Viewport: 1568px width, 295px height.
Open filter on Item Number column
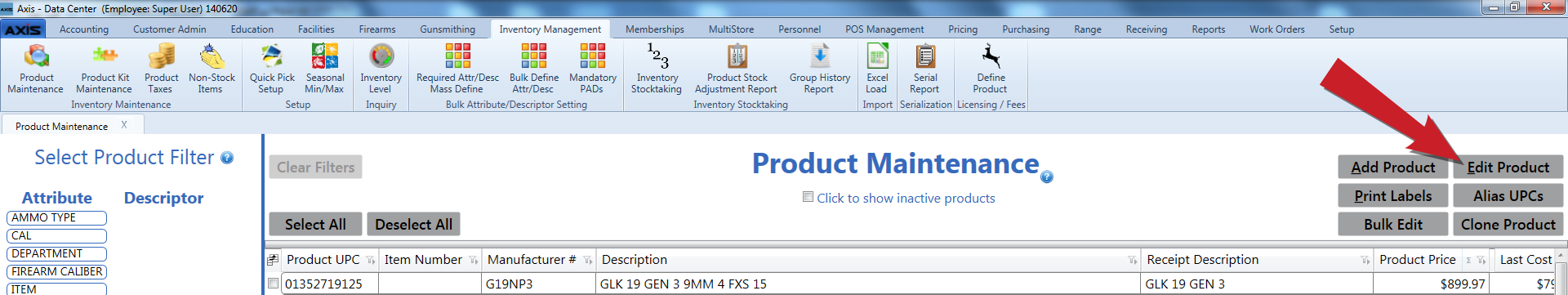click(474, 261)
